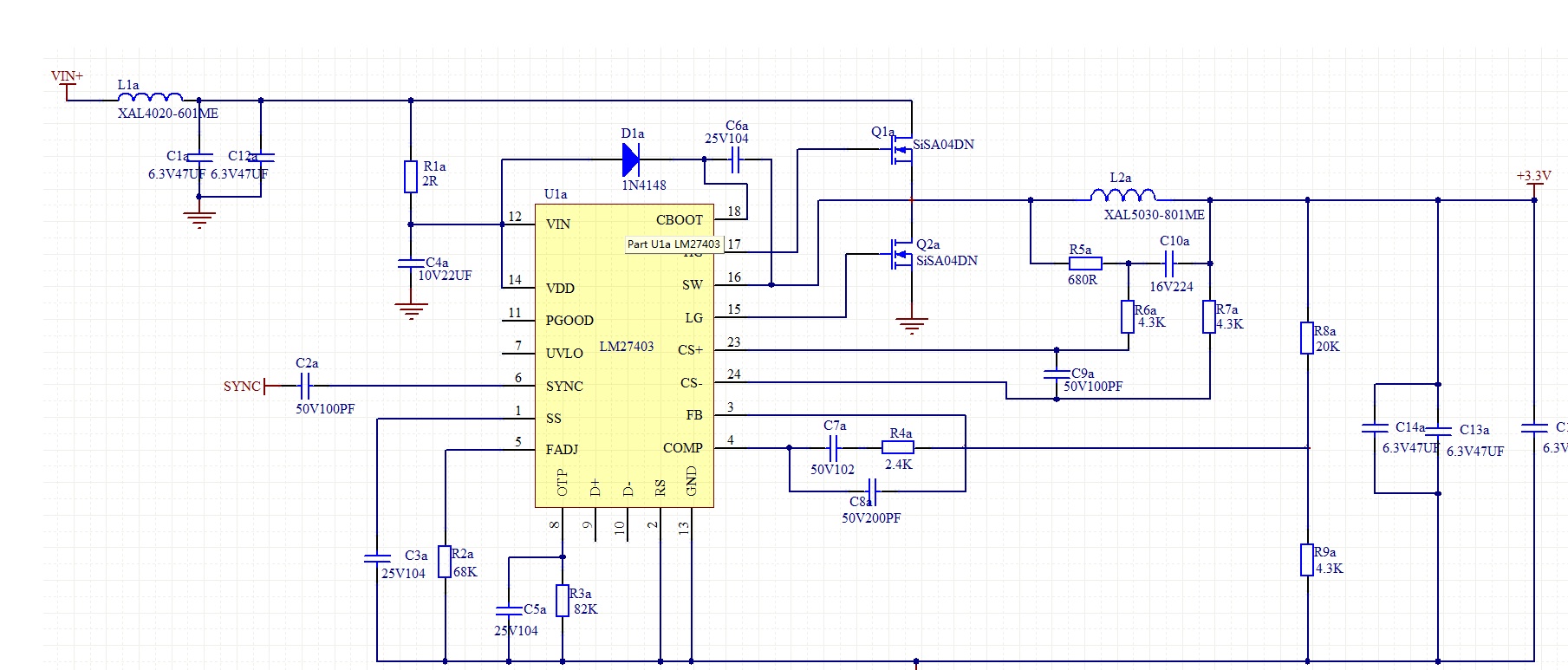The image size is (1568, 670).
Task: Click the ground symbol under C1a
Action: pos(199,219)
